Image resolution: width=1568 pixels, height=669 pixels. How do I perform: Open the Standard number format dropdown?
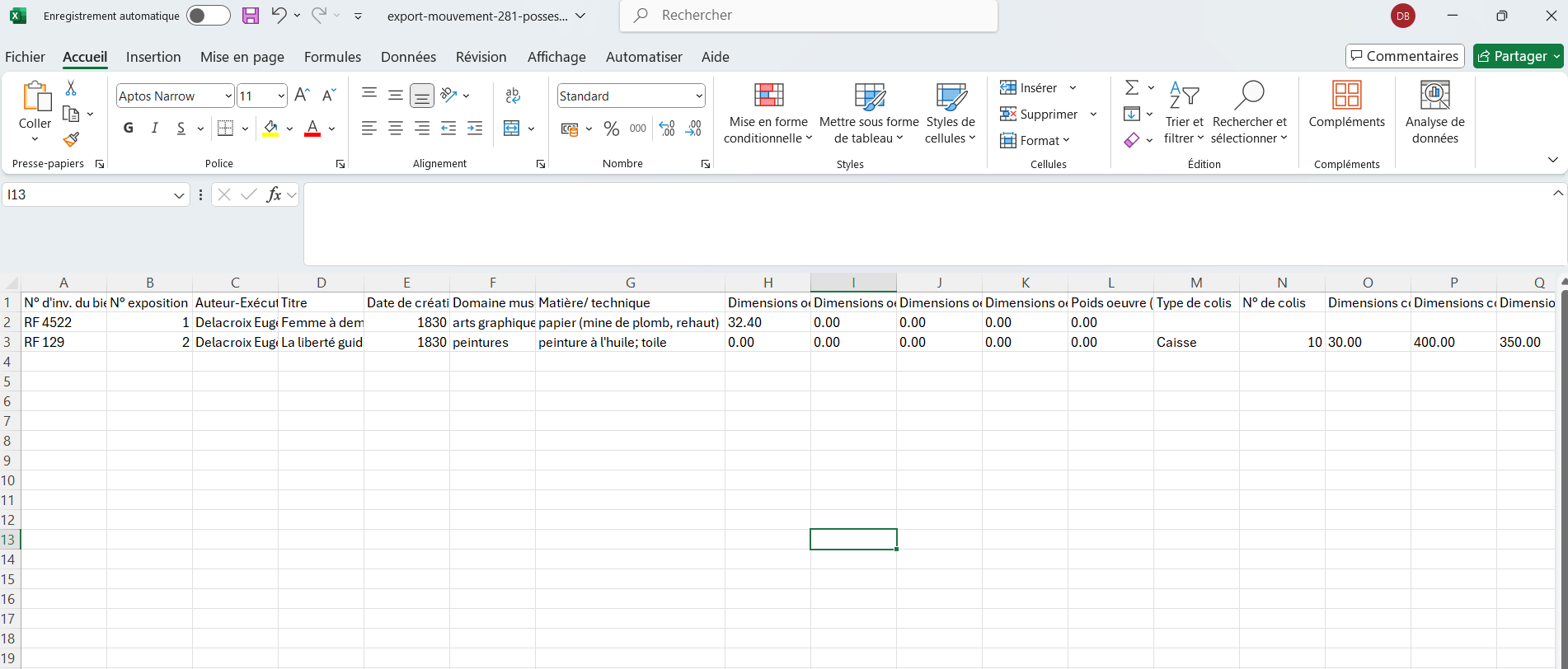click(699, 96)
